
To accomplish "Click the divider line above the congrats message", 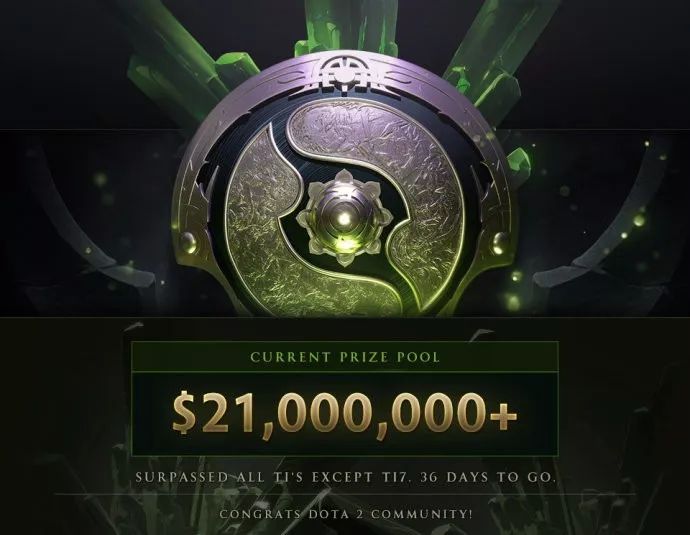I will [x=345, y=494].
